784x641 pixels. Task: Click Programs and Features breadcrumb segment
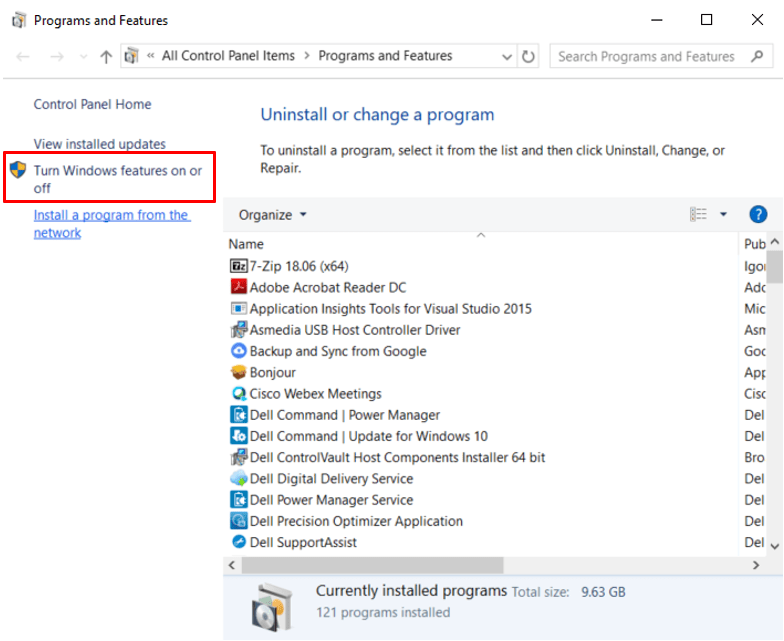pyautogui.click(x=385, y=56)
